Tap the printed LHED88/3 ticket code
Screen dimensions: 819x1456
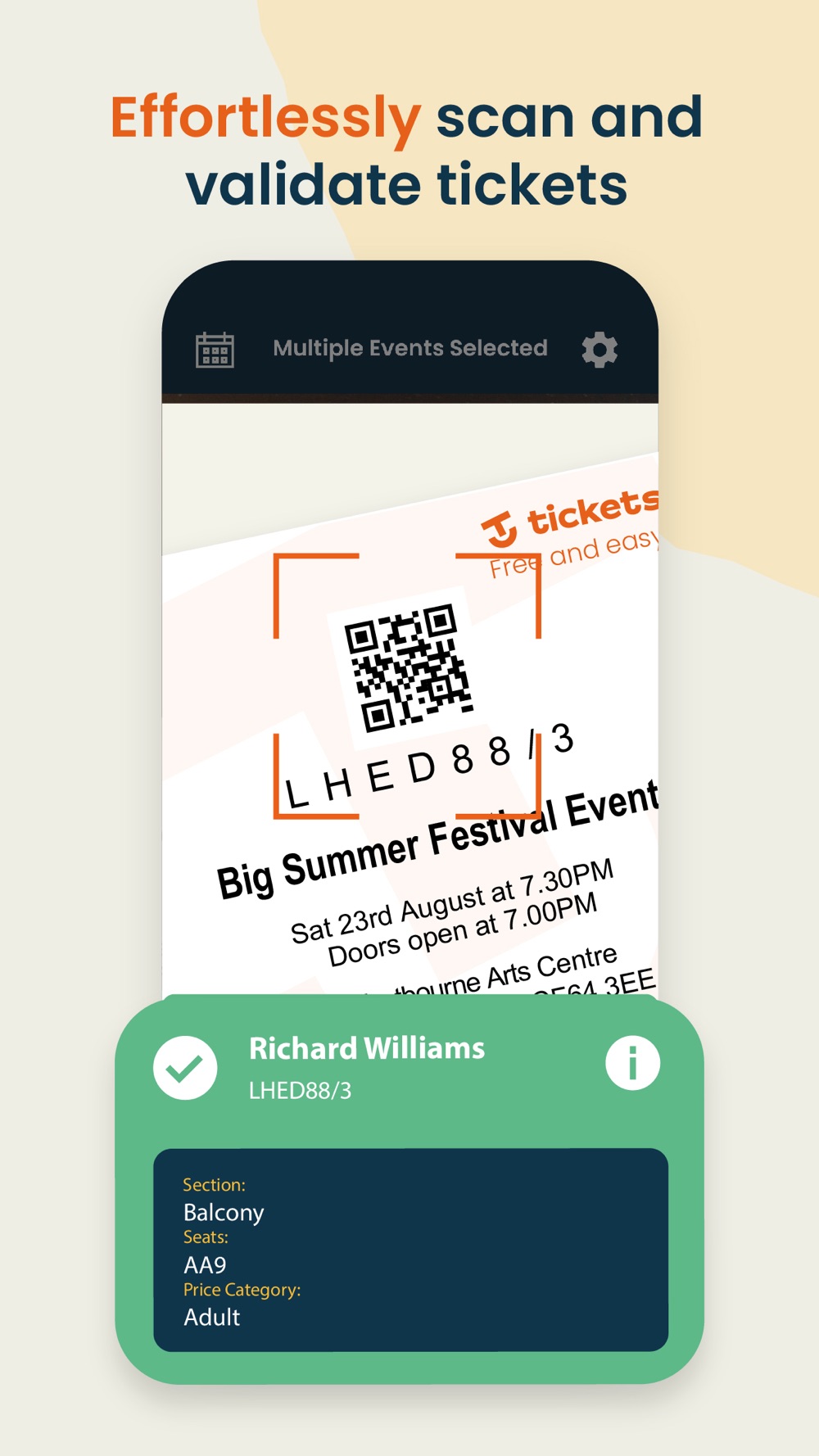(x=429, y=766)
